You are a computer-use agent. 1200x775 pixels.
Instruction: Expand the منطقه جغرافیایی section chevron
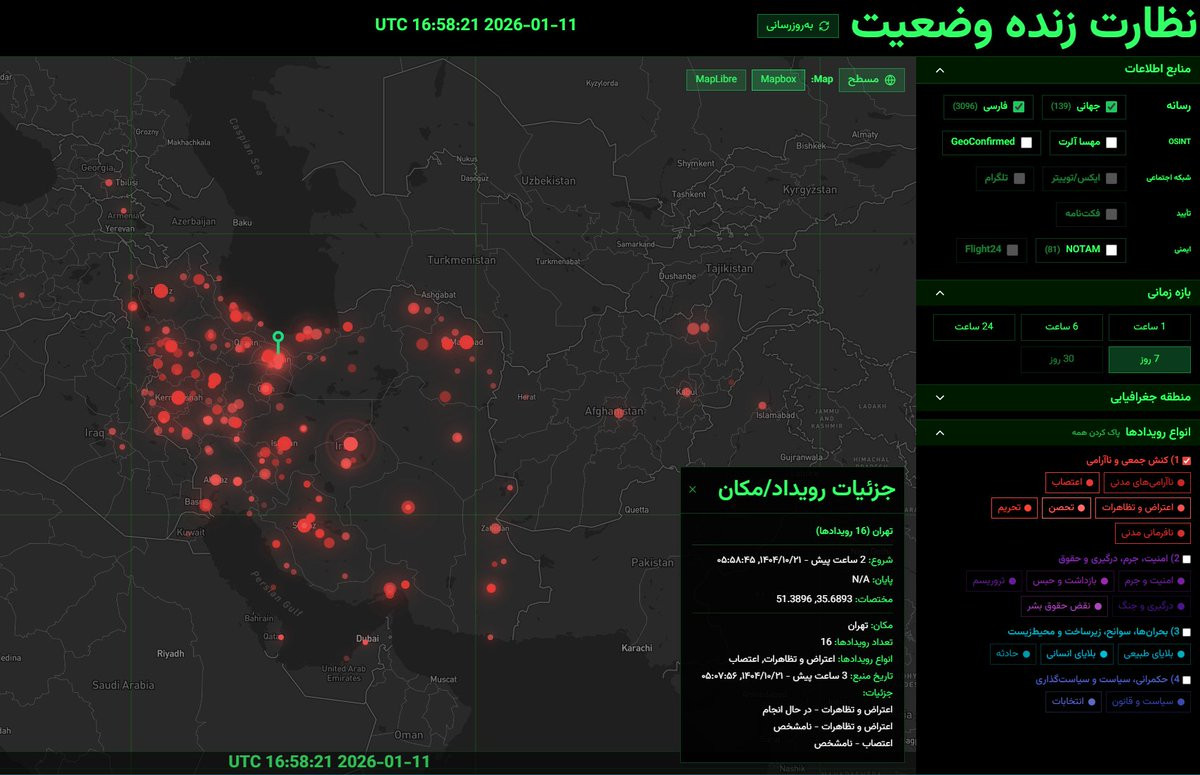point(940,397)
